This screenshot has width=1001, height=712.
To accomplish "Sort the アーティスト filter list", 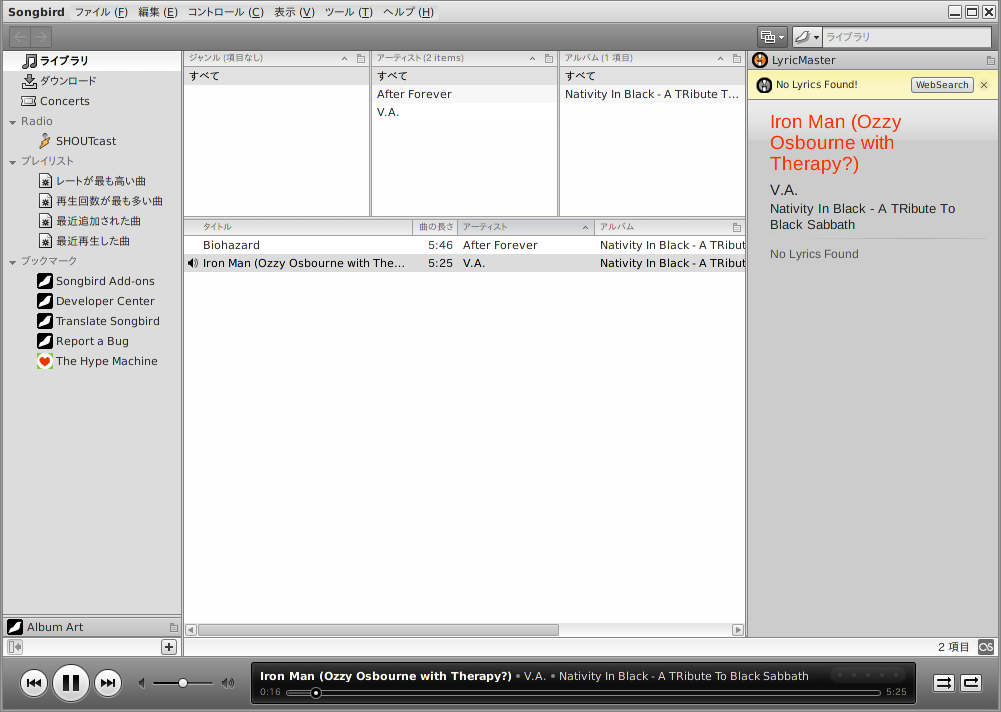I will tap(532, 58).
